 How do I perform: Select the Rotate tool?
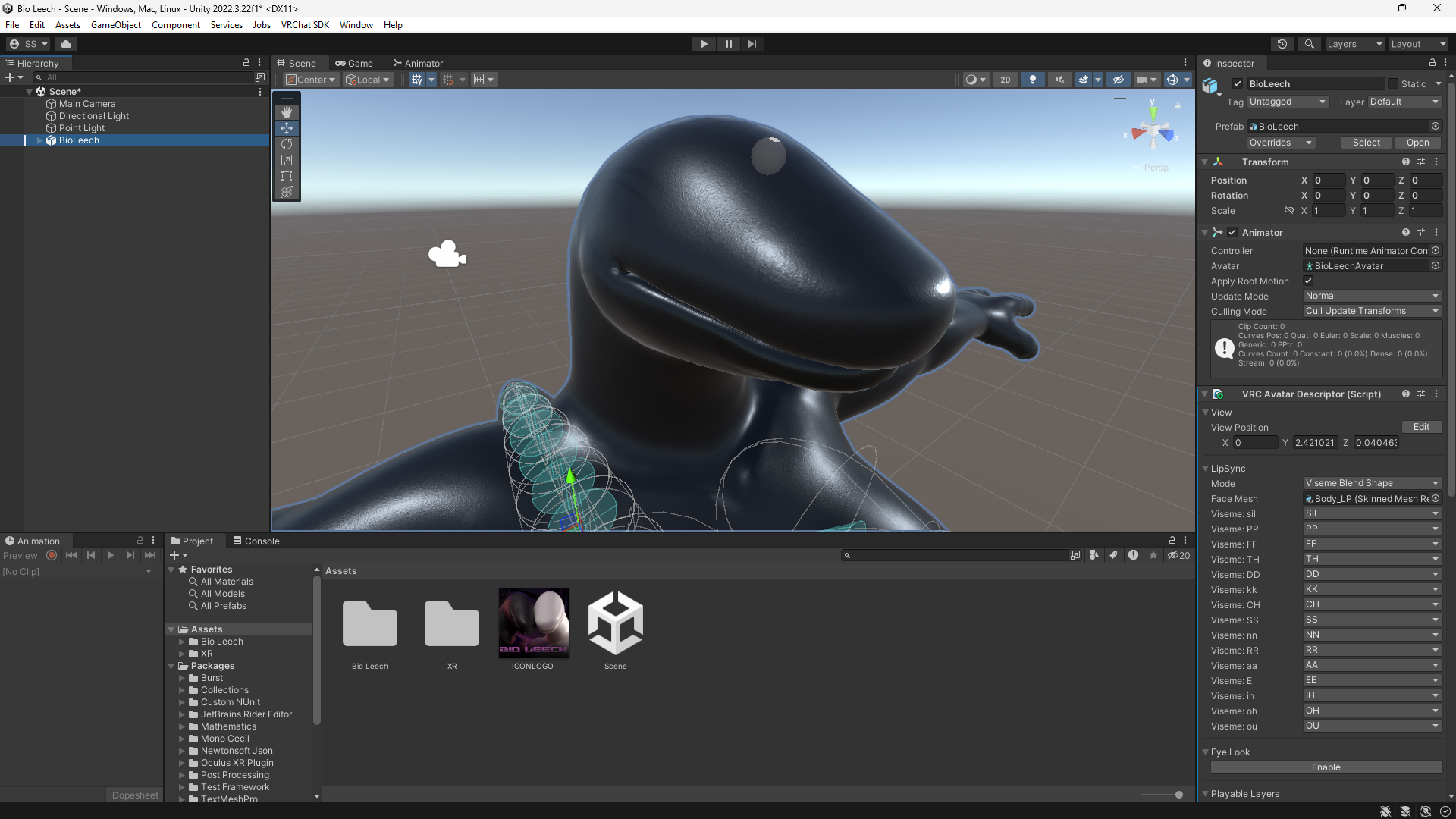[x=287, y=144]
